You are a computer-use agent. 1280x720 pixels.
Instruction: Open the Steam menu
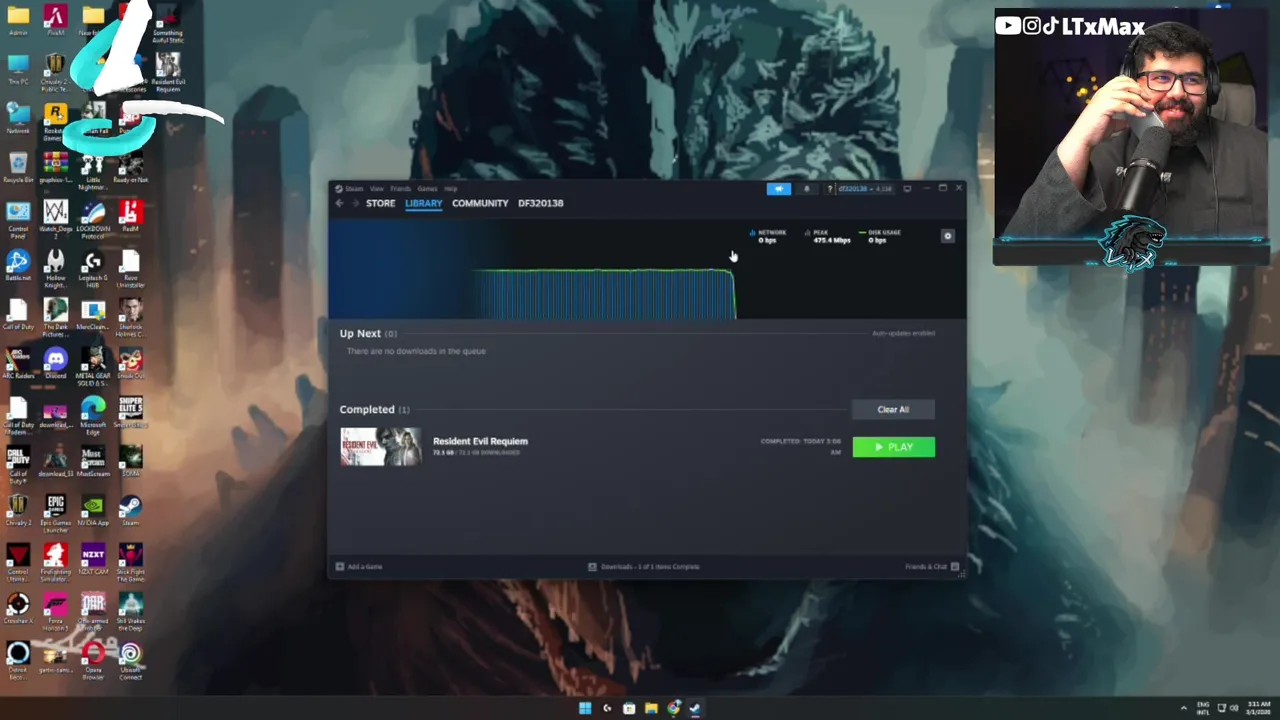coord(350,188)
